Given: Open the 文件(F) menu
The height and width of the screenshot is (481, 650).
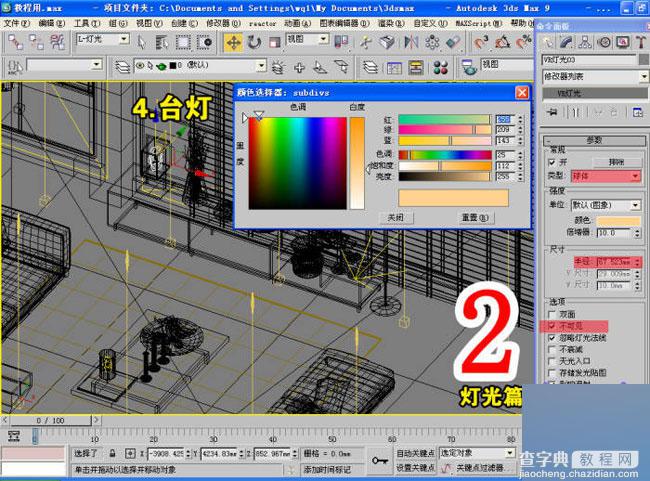Looking at the screenshot, I should click(x=17, y=23).
